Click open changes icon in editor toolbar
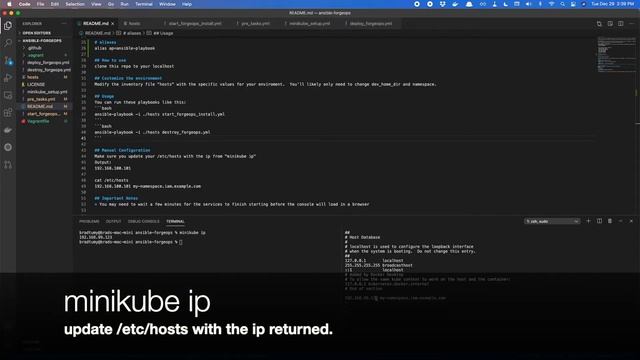 point(599,24)
